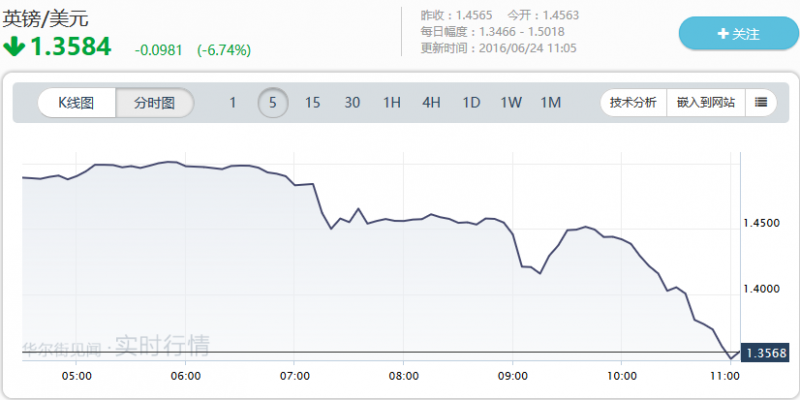Screen dimensions: 800x400
Task: Open the list menu icon
Action: tap(761, 102)
